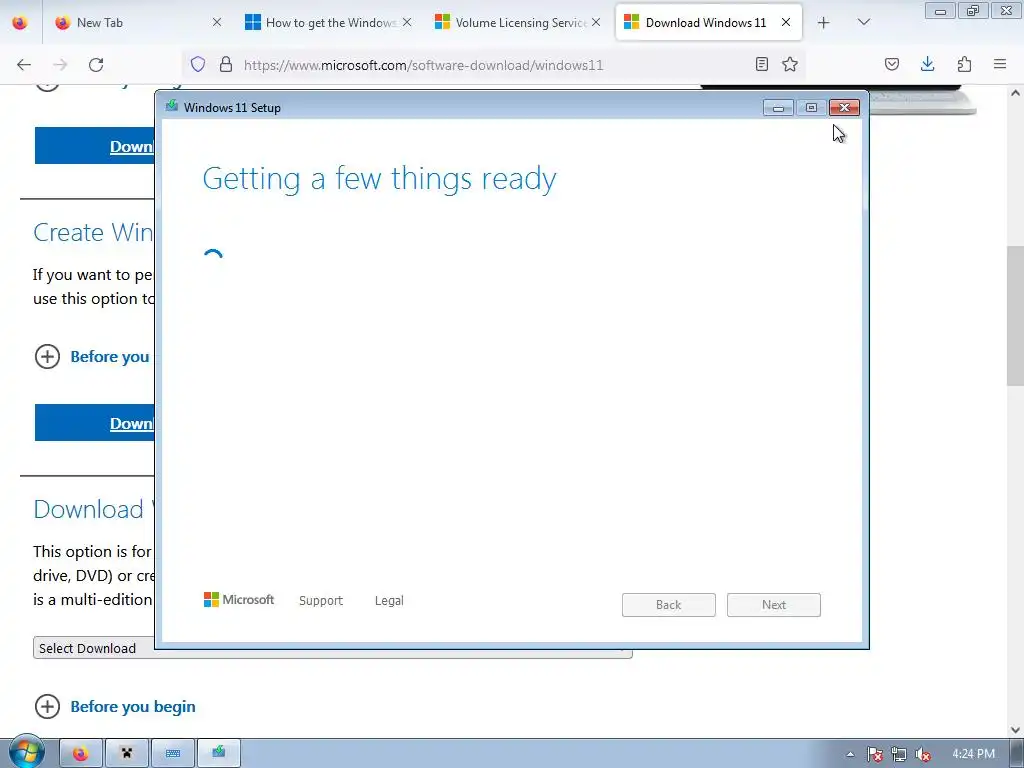Click the scrollbar up arrow
Image resolution: width=1024 pixels, height=768 pixels.
pos(1016,93)
